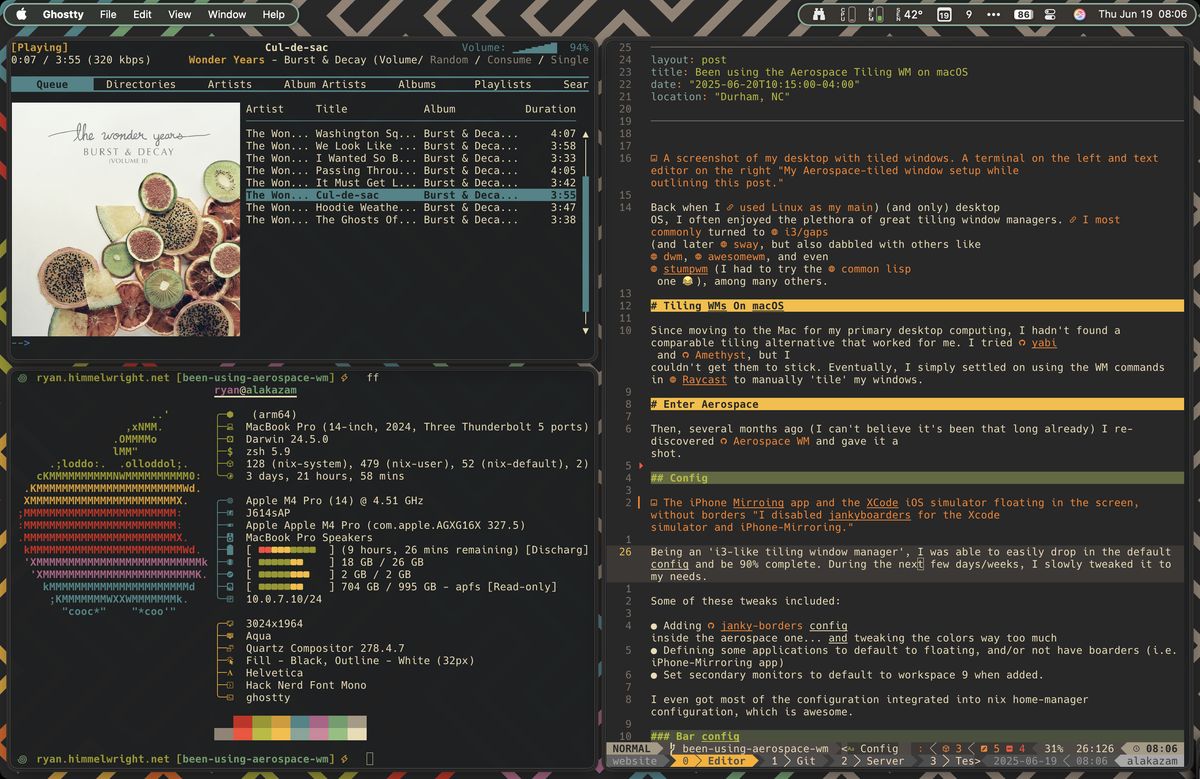Screen dimensions: 1200x779
Task: Open the Apple menu
Action: tap(21, 15)
